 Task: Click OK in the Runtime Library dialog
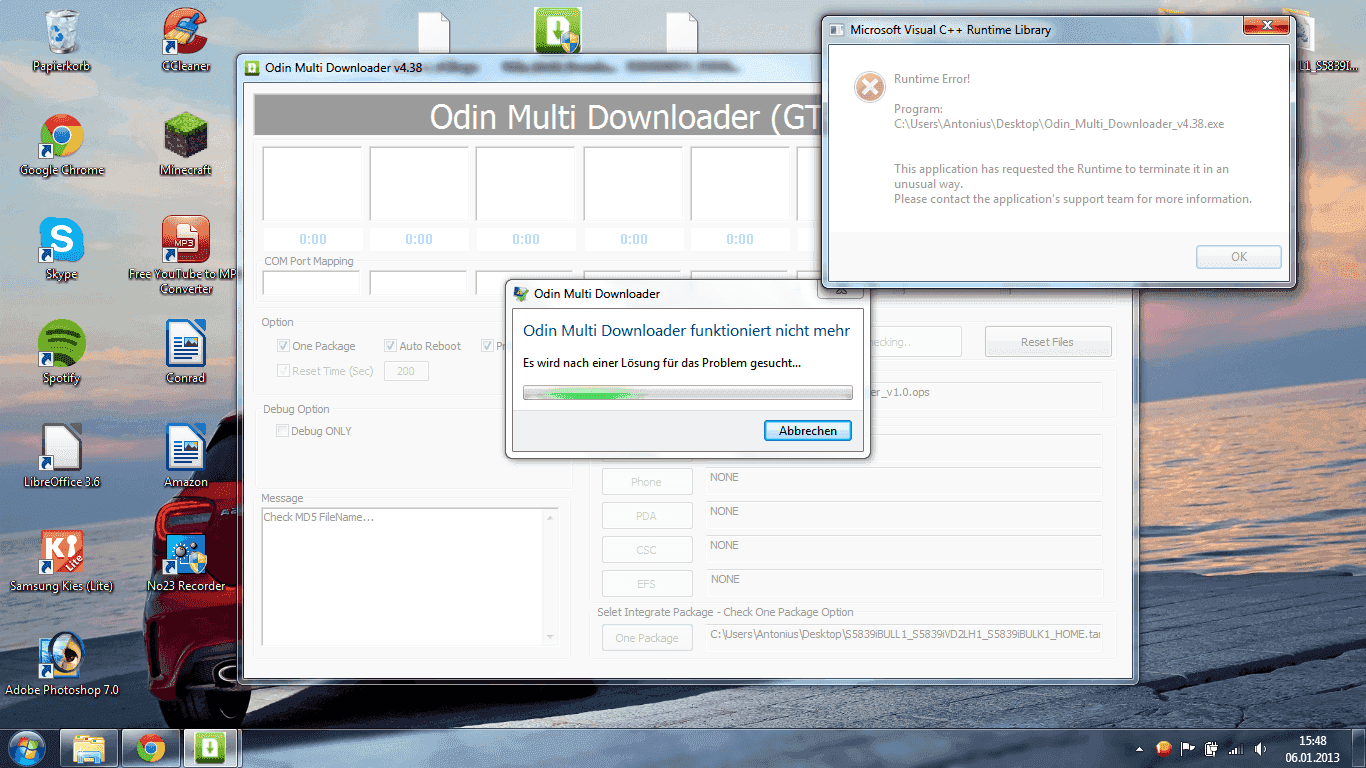click(1239, 257)
